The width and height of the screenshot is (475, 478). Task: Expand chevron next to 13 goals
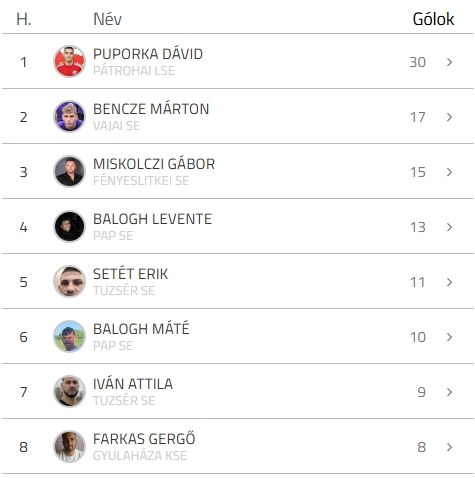click(449, 227)
